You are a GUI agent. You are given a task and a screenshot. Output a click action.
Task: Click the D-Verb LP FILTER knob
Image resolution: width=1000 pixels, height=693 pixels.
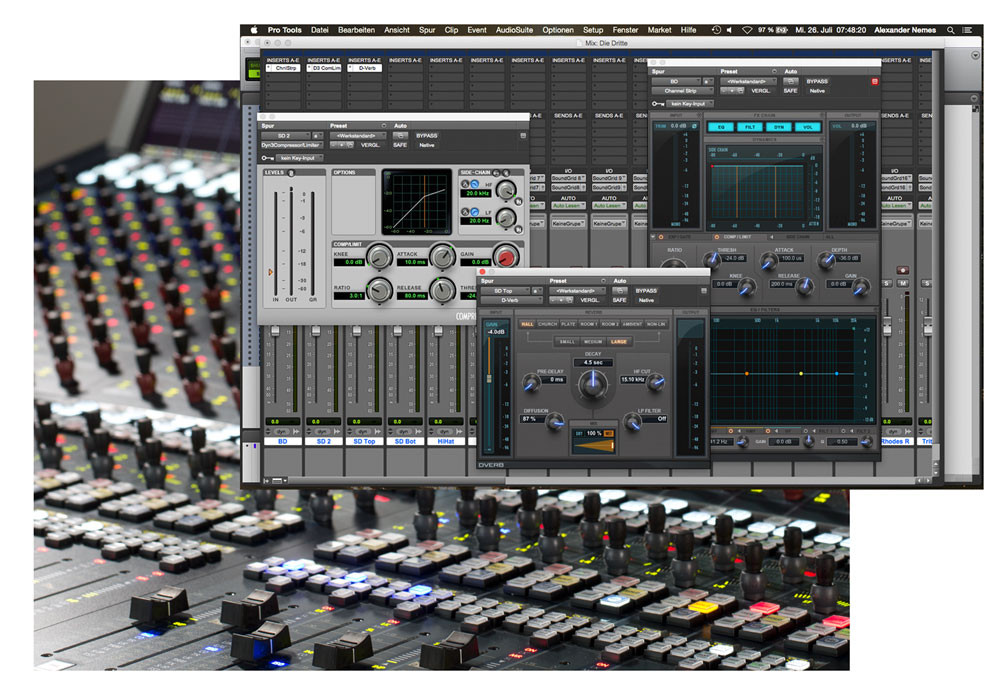coord(632,421)
